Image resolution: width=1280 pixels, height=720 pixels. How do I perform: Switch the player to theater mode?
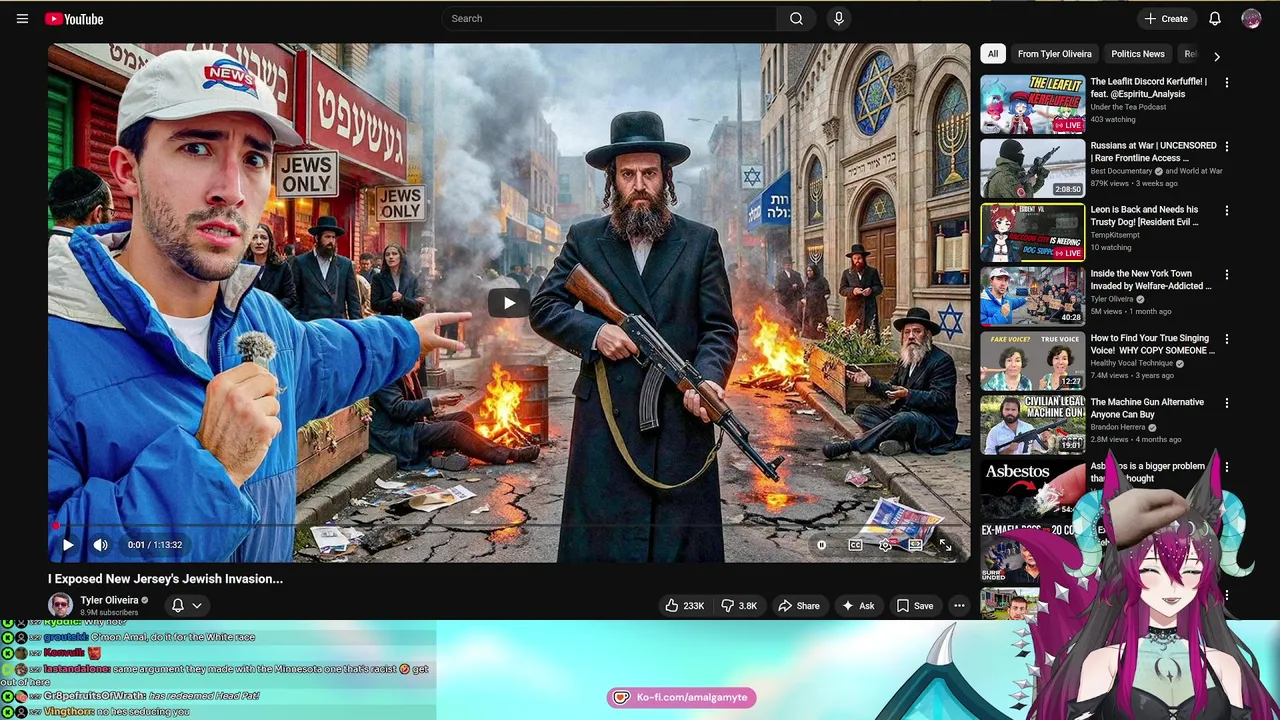pos(915,545)
